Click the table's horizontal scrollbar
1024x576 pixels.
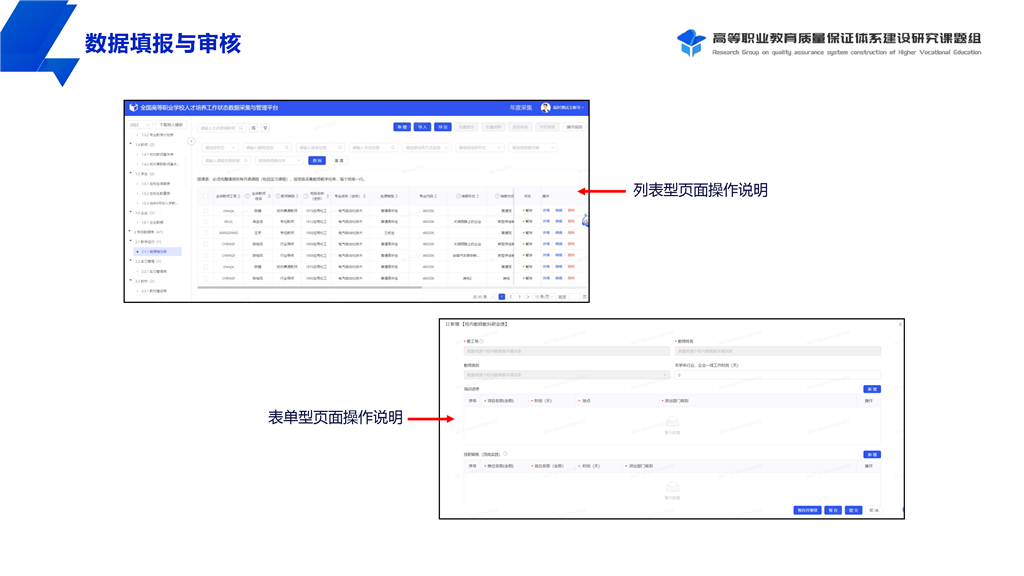310,287
